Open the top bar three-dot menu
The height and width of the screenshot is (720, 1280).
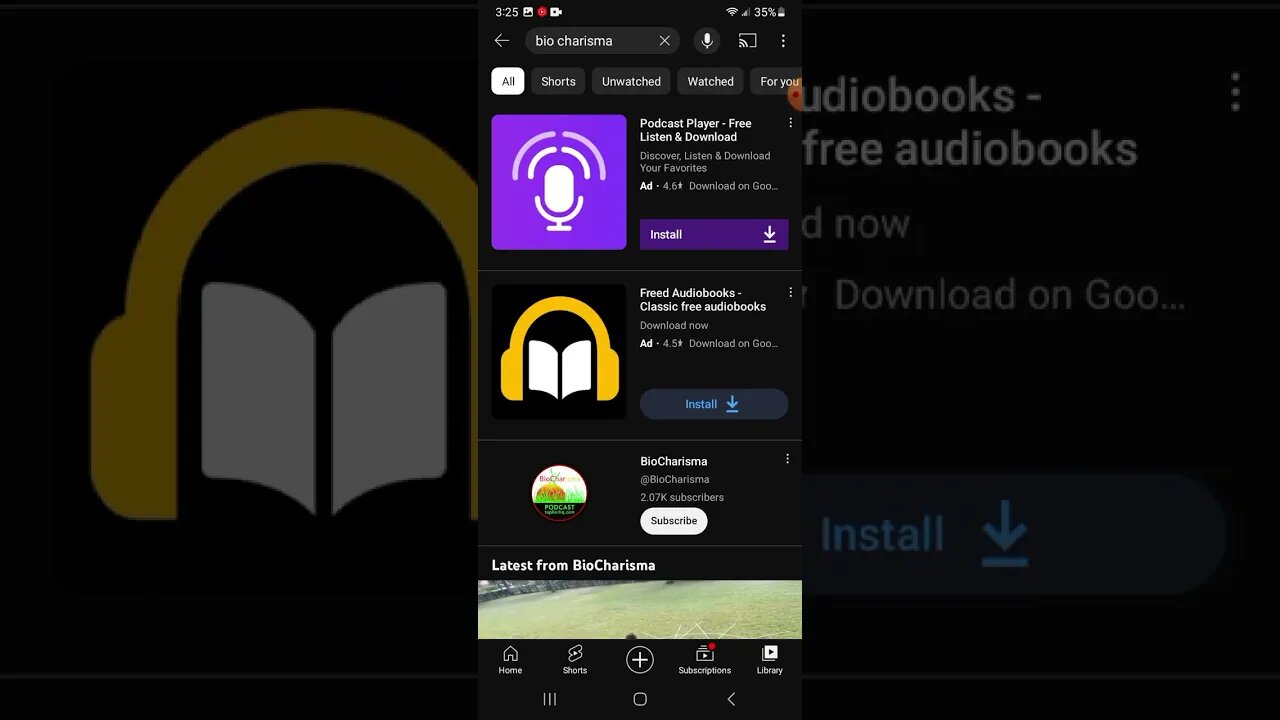tap(783, 41)
